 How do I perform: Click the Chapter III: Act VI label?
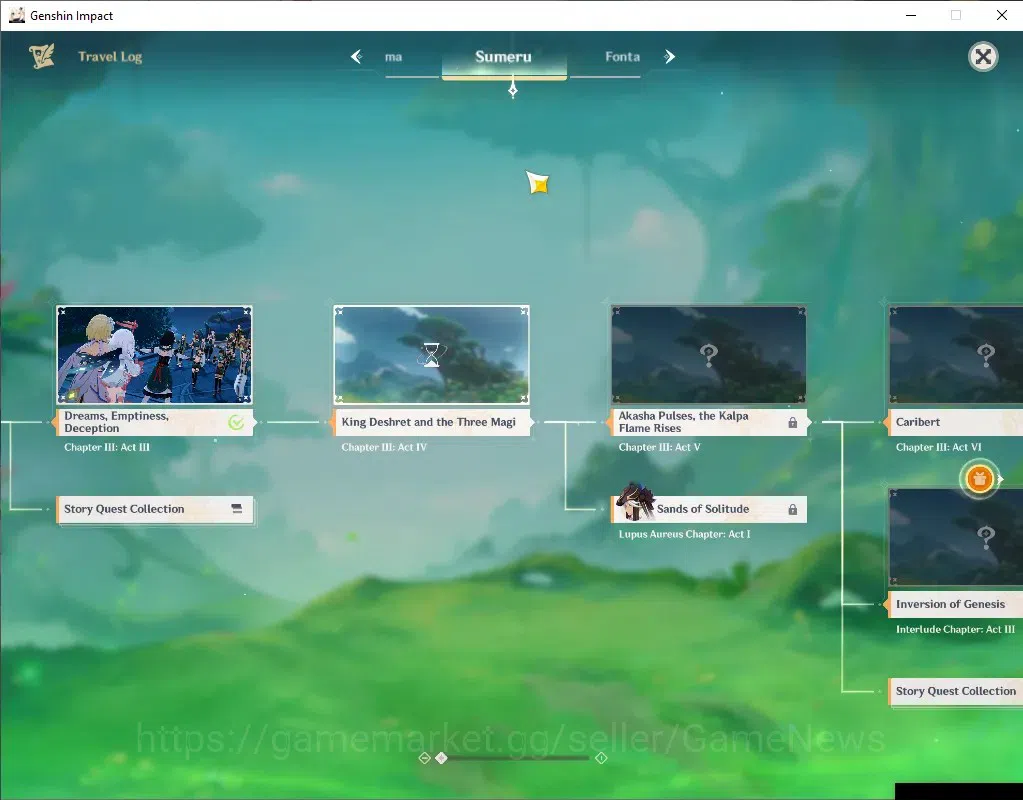pyautogui.click(x=939, y=447)
